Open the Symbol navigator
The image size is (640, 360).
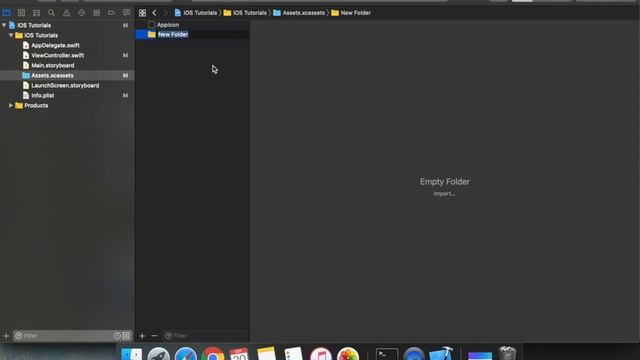click(x=36, y=13)
